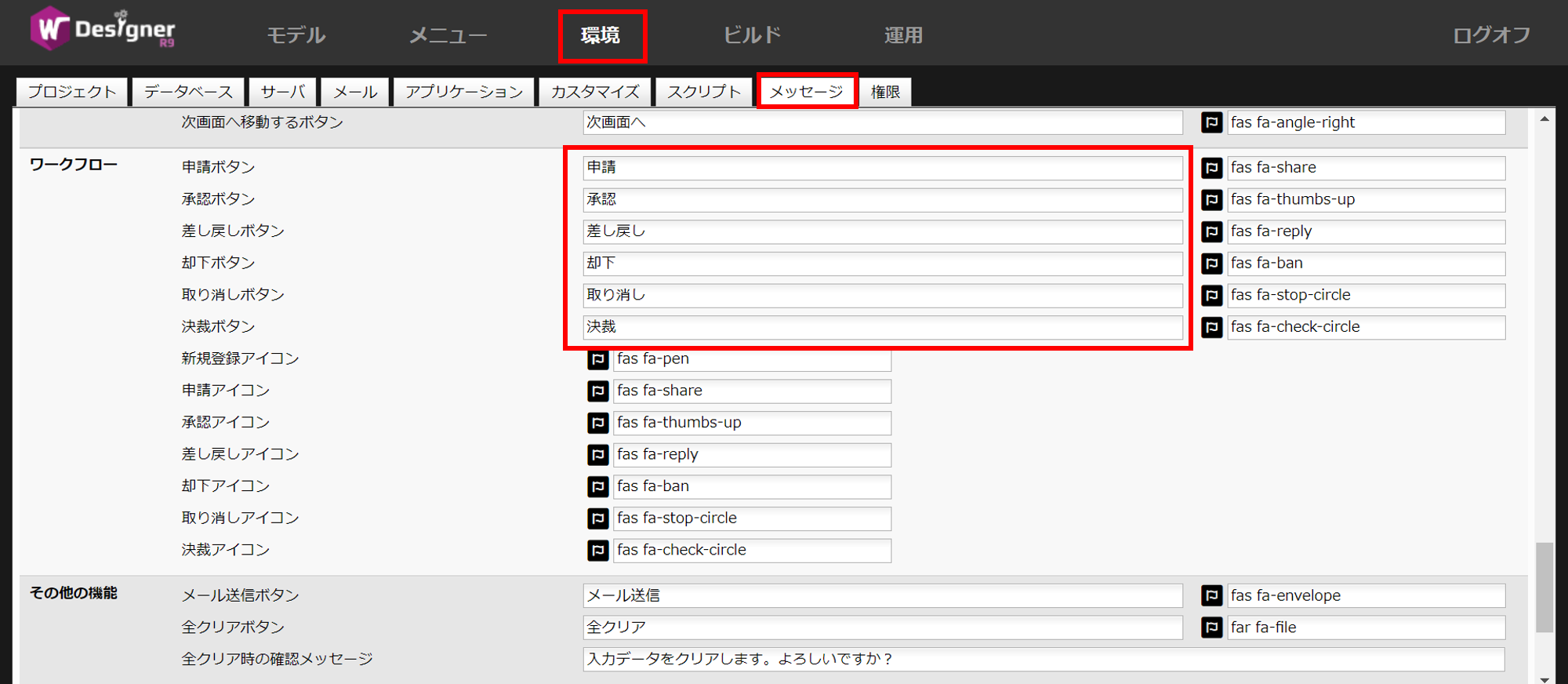Image resolution: width=1568 pixels, height=684 pixels.
Task: Open the モデル menu
Action: click(296, 35)
